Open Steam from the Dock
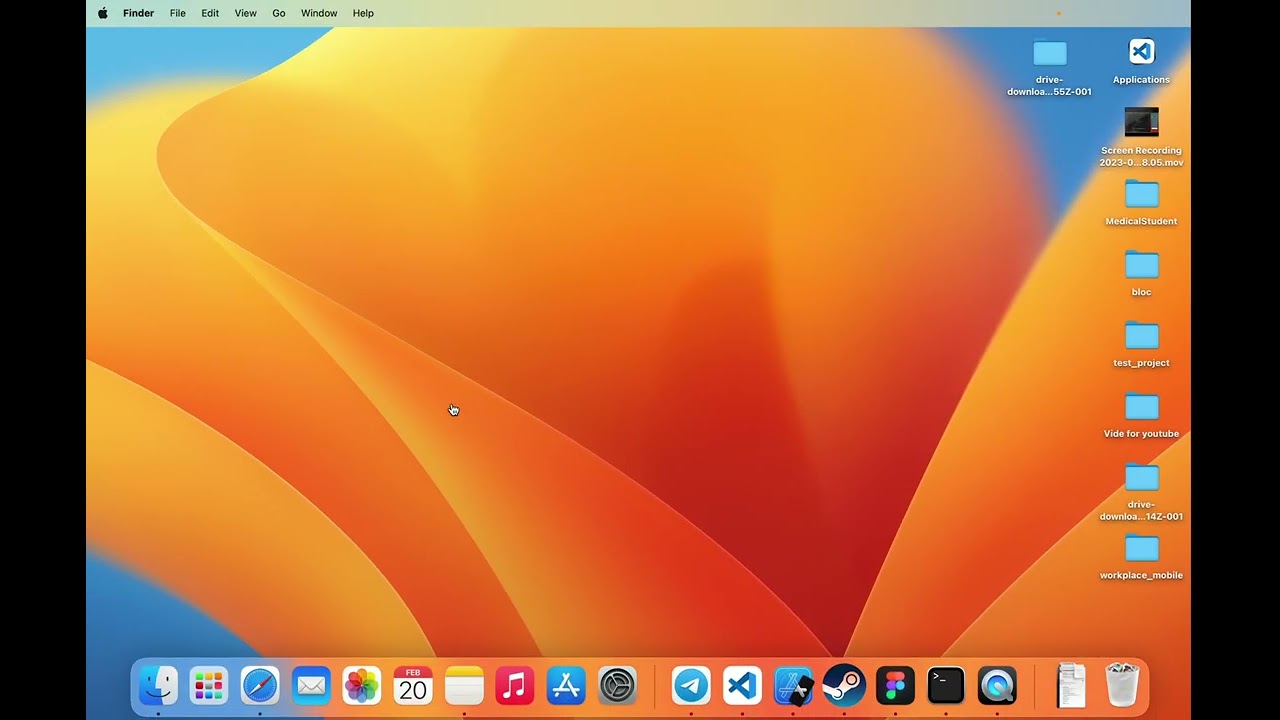This screenshot has width=1280, height=720. 844,686
